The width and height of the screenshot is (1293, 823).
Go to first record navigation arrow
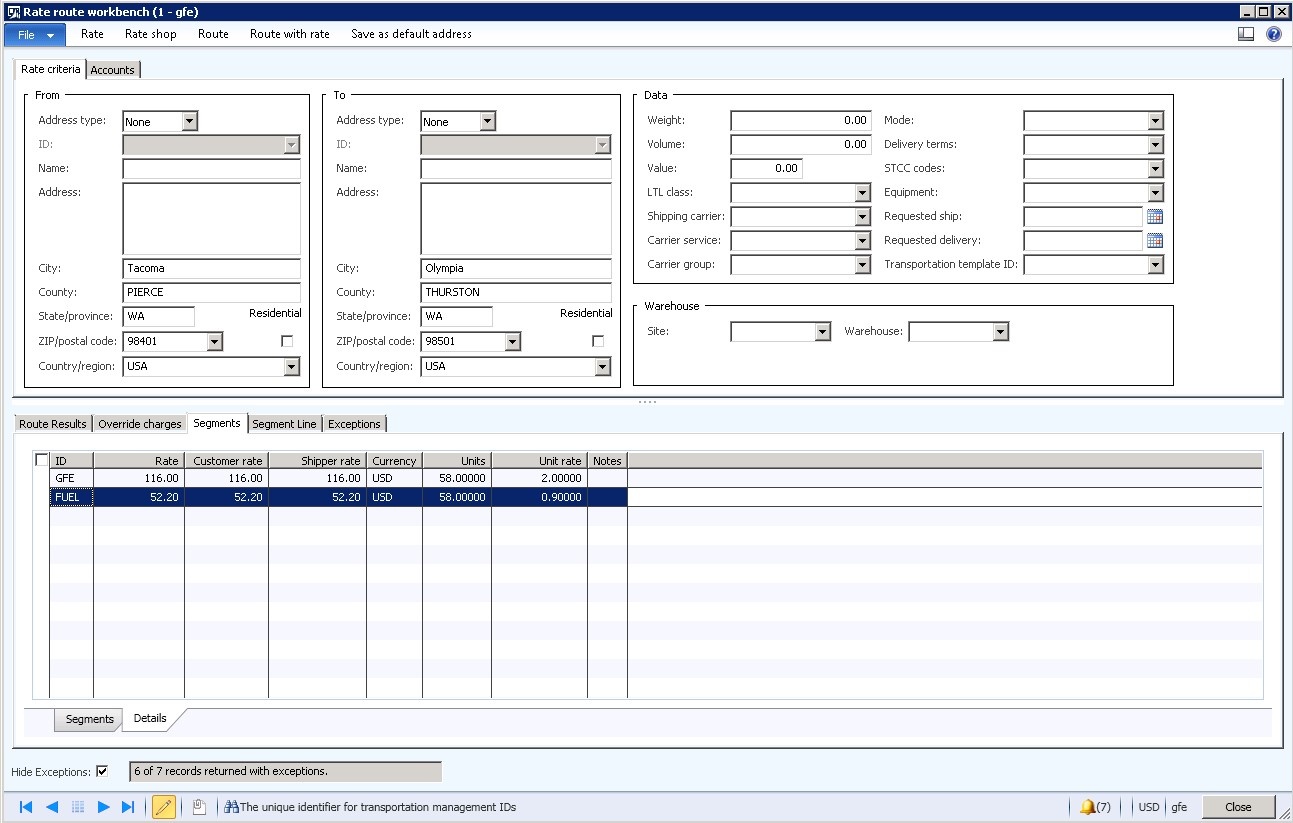(x=26, y=807)
